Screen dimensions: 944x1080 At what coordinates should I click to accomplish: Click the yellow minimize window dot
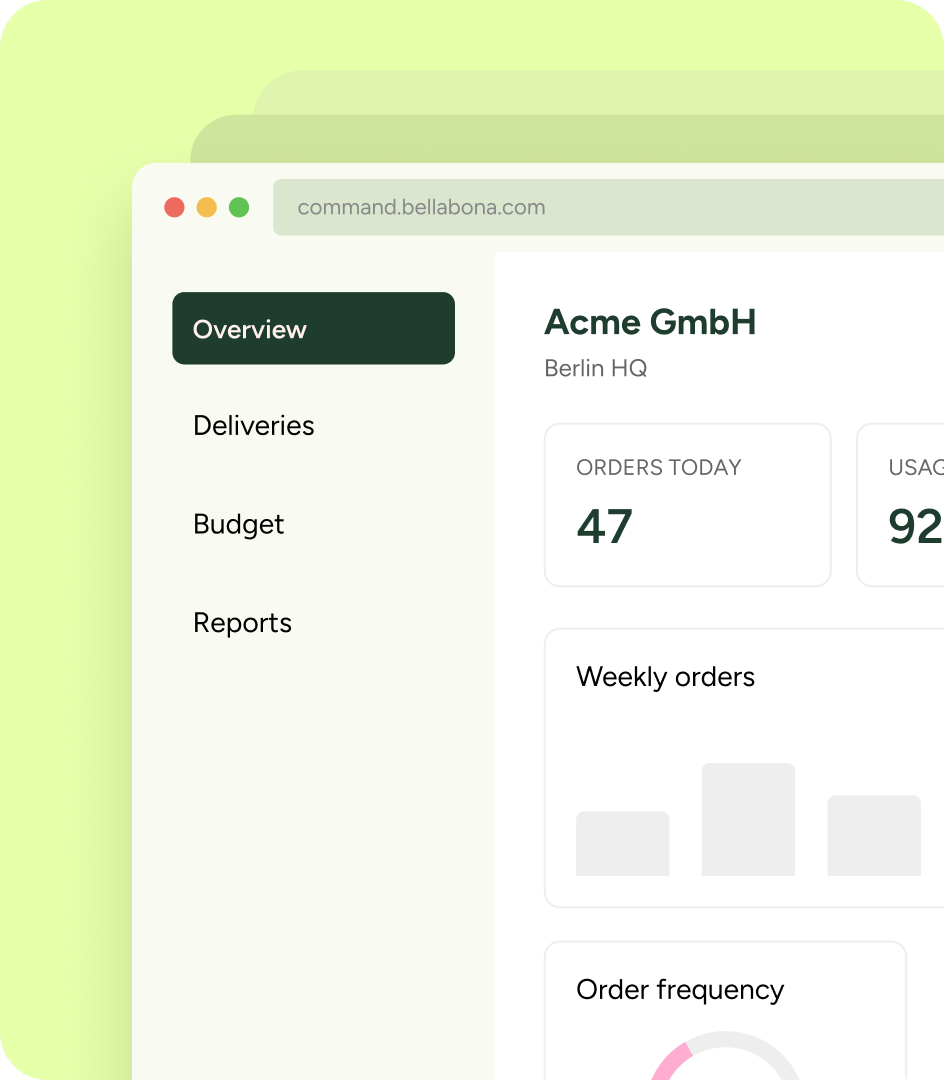pyautogui.click(x=207, y=207)
